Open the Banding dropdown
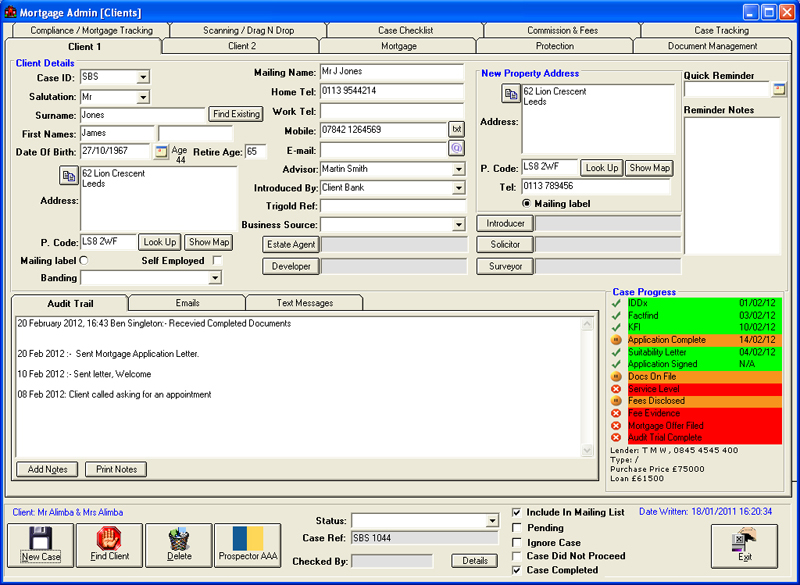 tap(215, 277)
